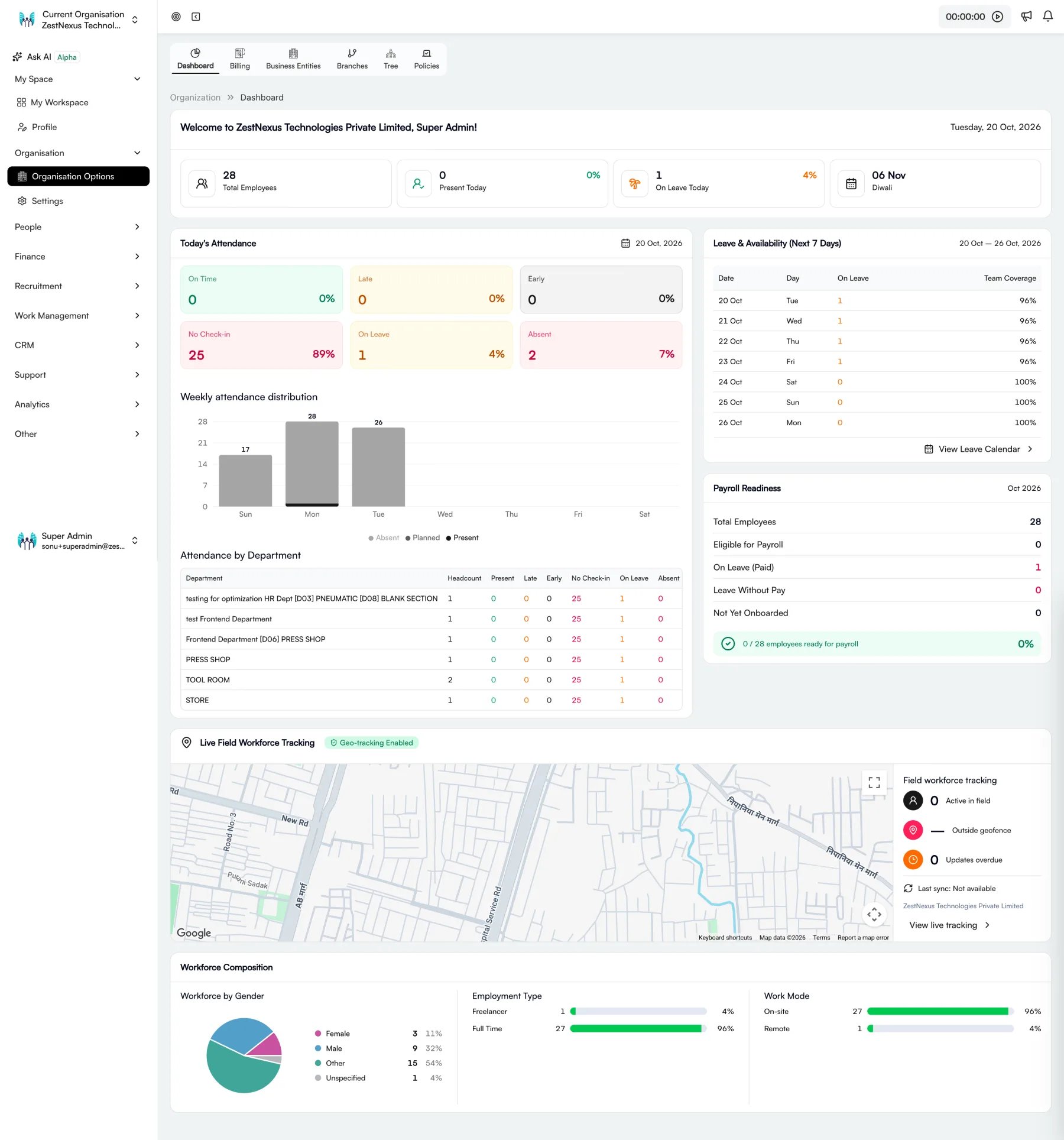
Task: Switch to the Billing tab
Action: (240, 60)
